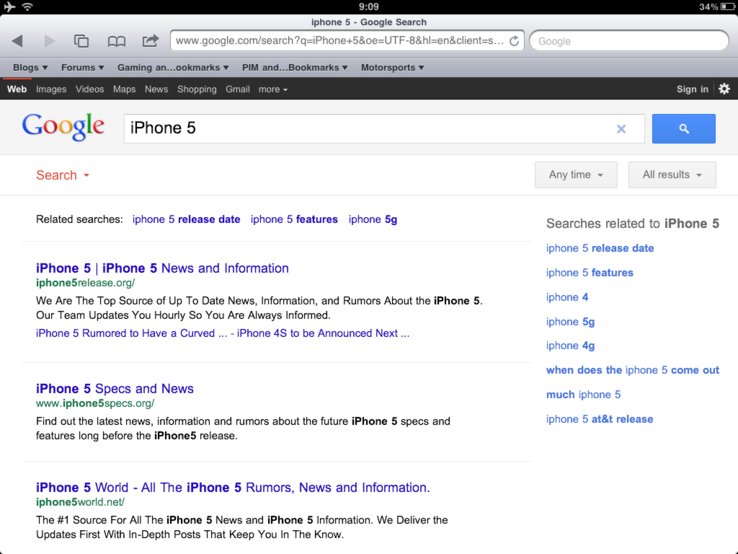Click Sign in
The image size is (738, 554).
[692, 89]
